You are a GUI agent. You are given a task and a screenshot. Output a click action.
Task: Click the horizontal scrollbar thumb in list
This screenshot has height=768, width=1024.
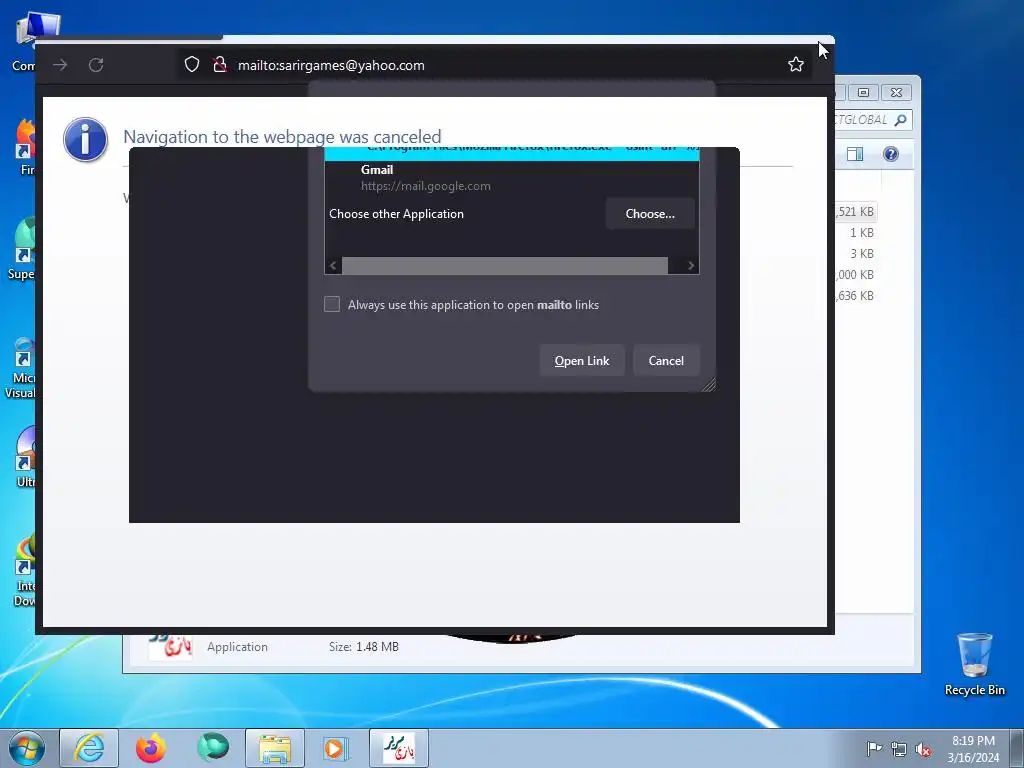point(505,265)
